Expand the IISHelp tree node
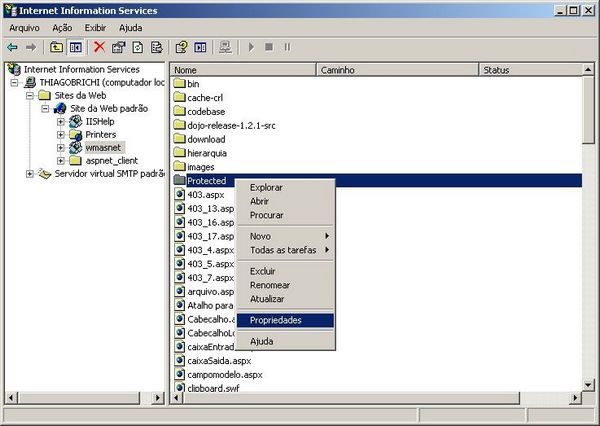 click(x=60, y=122)
